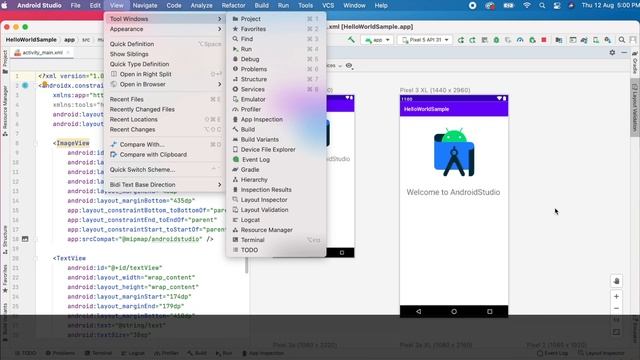Select Find in Tool Windows submenu
Viewport: 640px width, 360px height.
tap(276, 39)
